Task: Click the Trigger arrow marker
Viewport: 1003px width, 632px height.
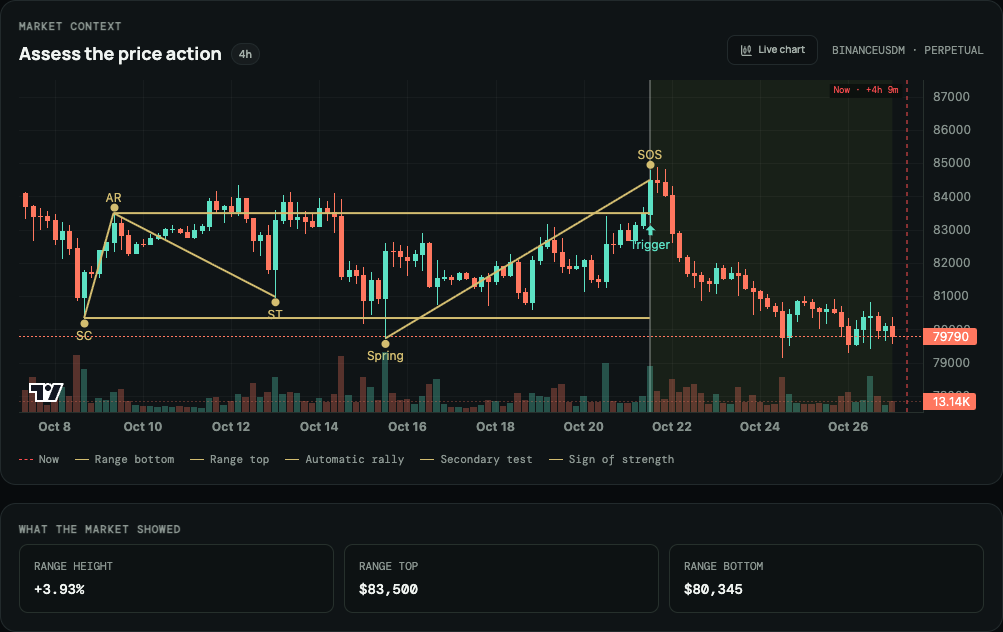Action: [x=651, y=230]
